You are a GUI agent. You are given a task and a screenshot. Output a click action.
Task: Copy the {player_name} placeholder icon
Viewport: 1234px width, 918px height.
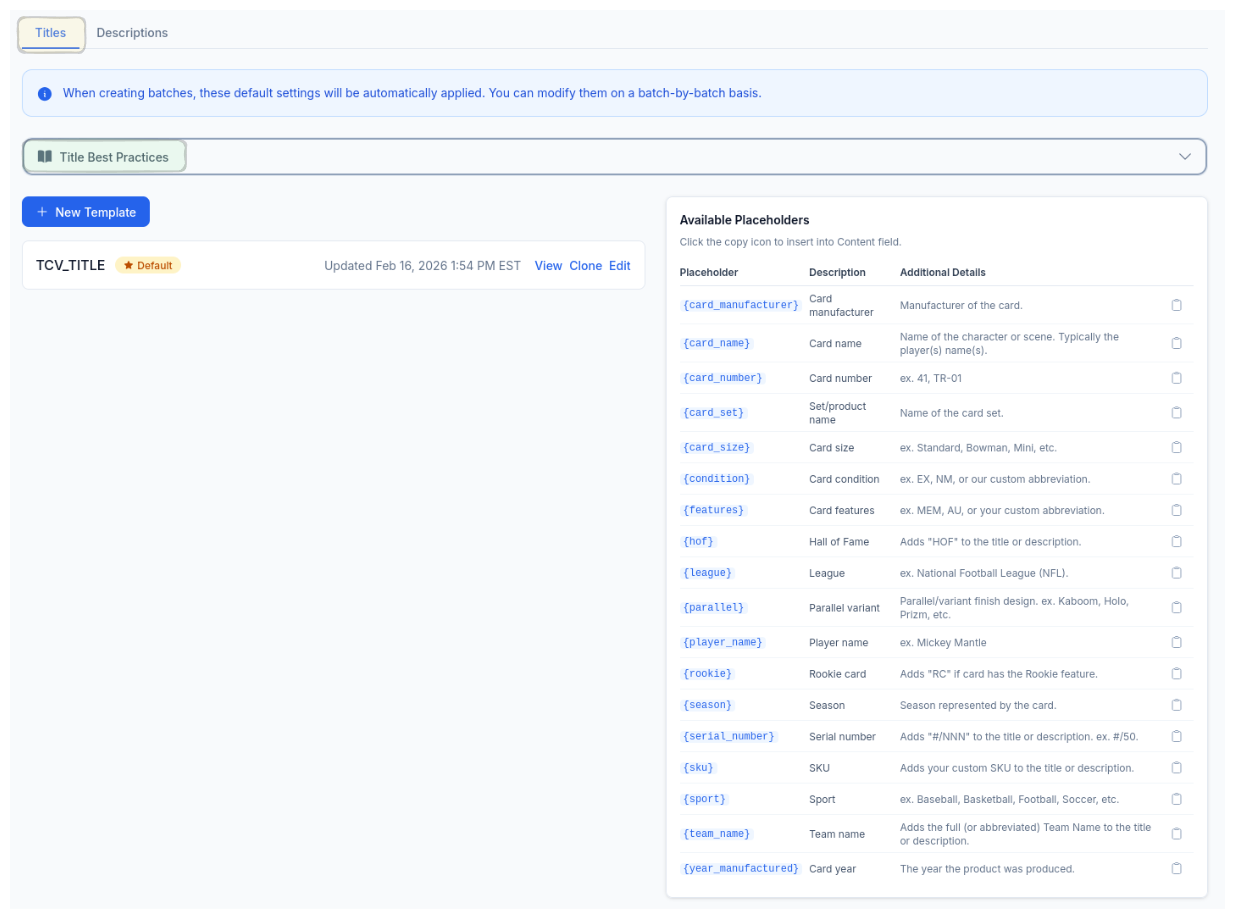pyautogui.click(x=1177, y=642)
